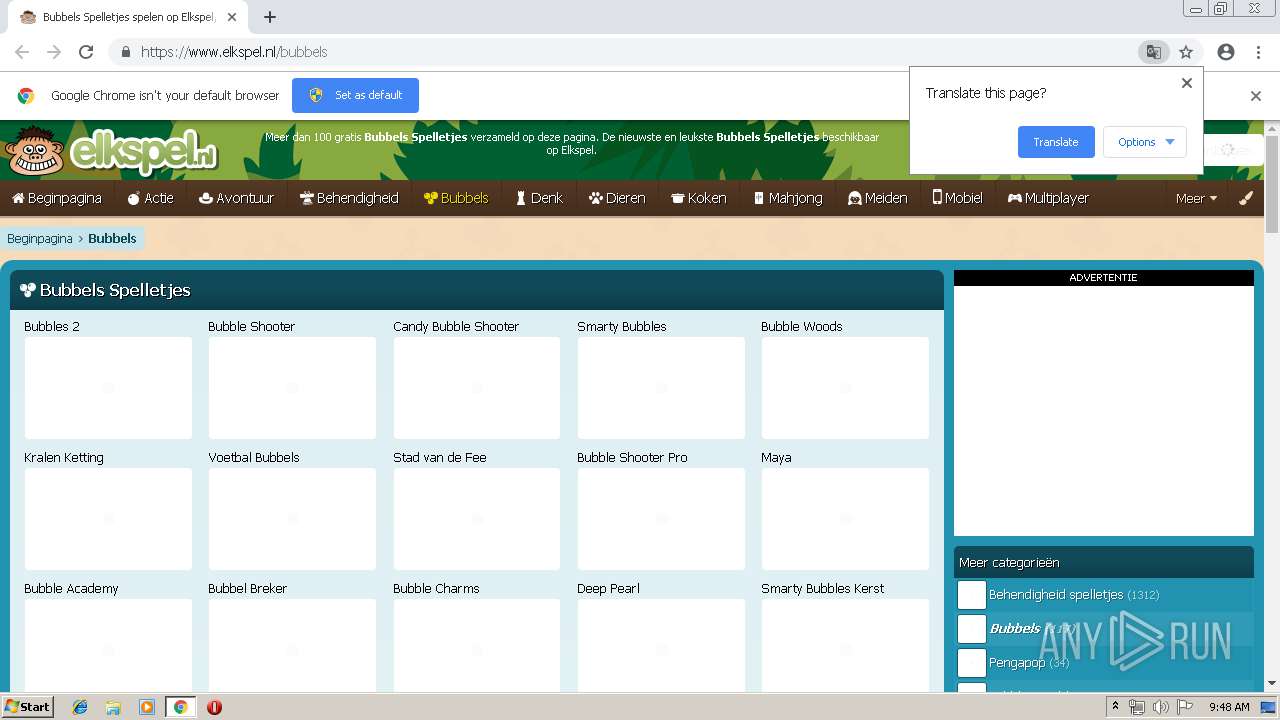Click the red Opera taskbar icon
Screen dimensions: 1280x720
214,707
